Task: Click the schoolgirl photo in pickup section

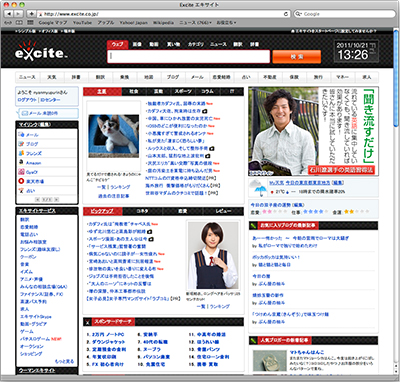Action: (213, 256)
